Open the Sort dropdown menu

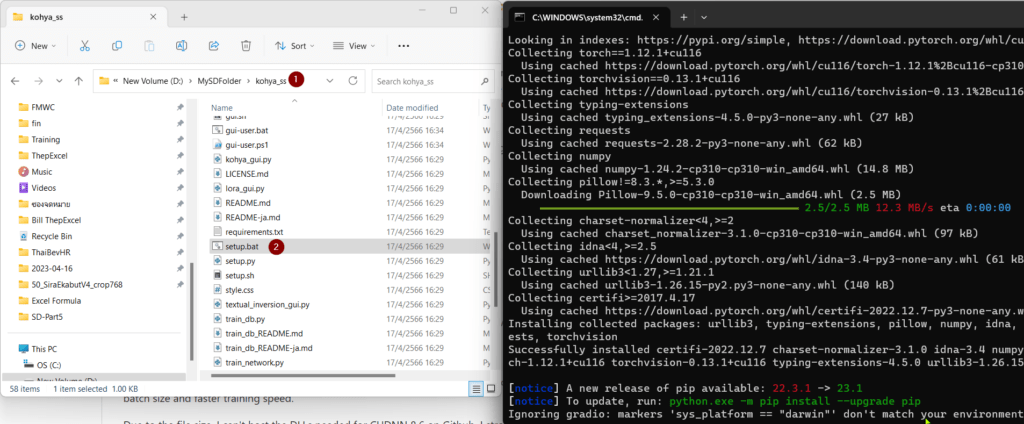pos(292,46)
